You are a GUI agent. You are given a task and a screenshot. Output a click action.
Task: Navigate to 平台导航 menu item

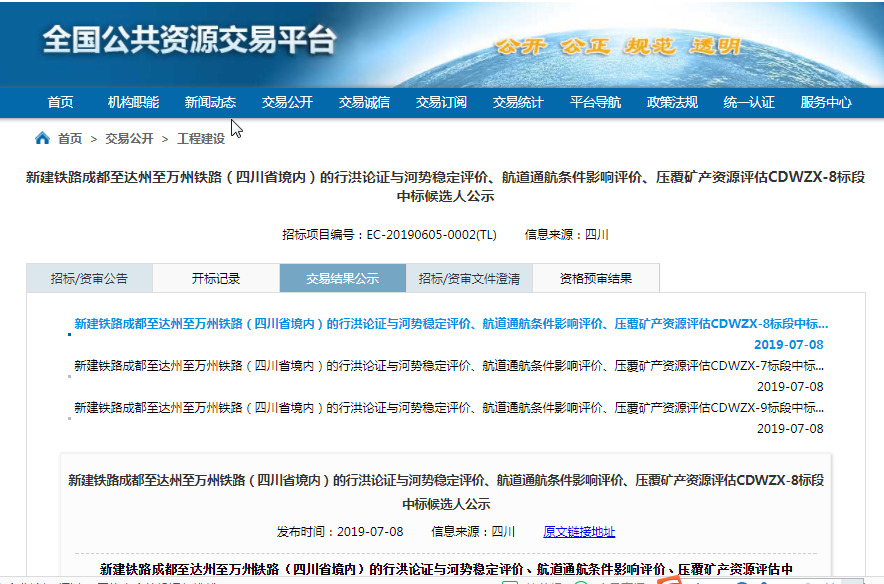tap(595, 102)
